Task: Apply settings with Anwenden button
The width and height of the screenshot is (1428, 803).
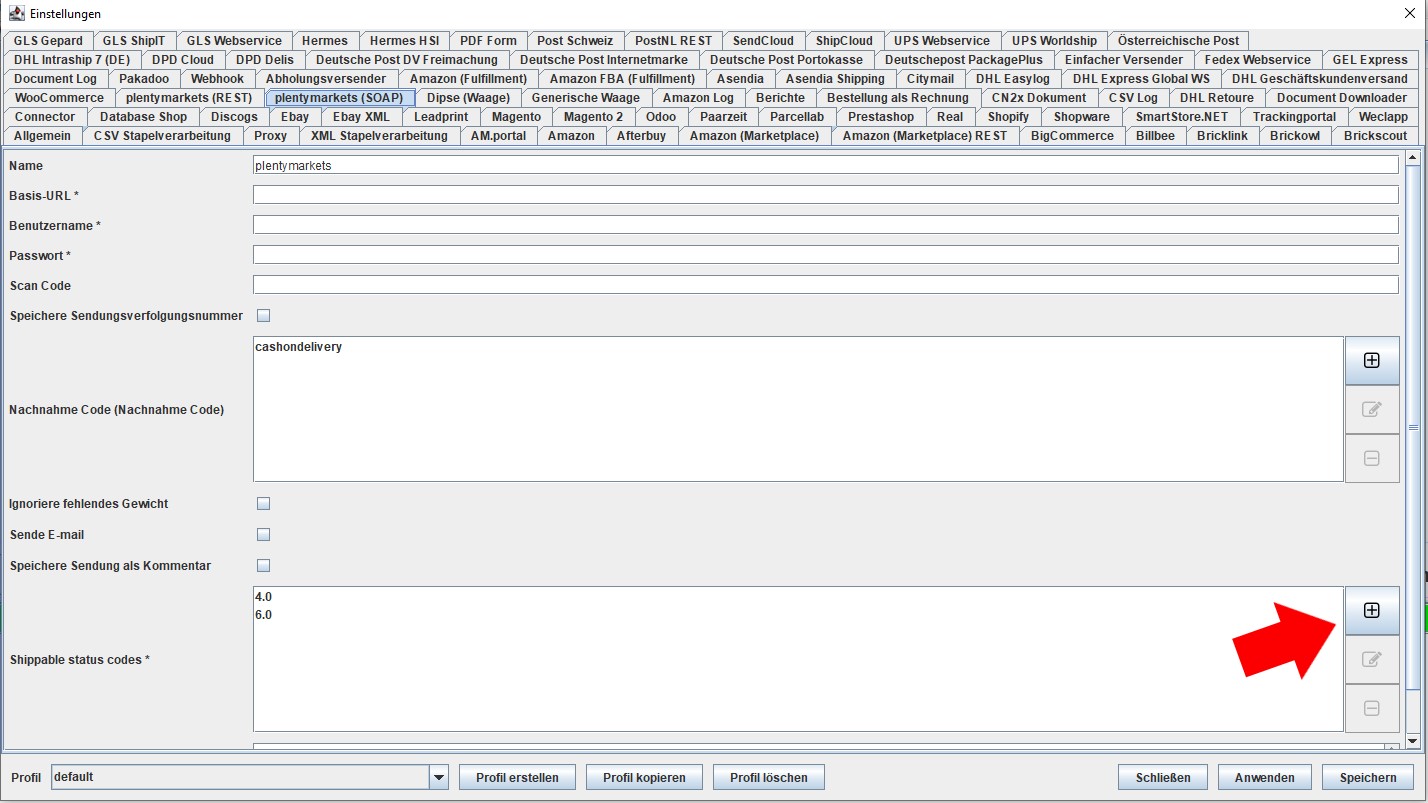Action: [1265, 777]
